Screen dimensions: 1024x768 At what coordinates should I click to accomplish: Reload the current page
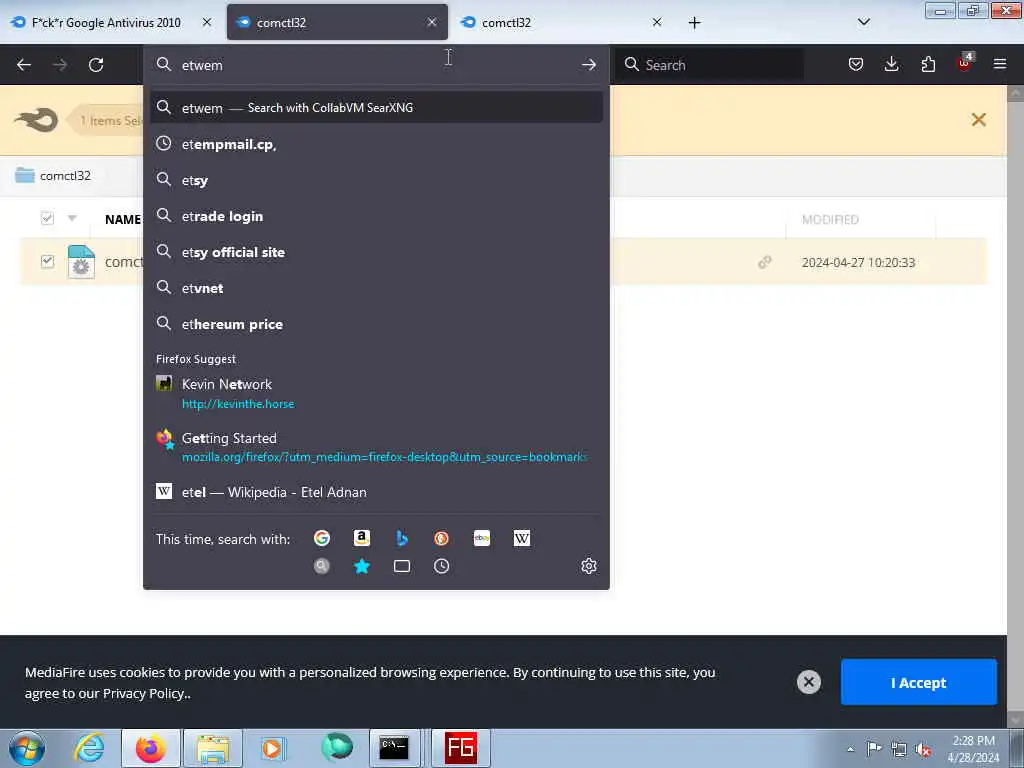96,65
